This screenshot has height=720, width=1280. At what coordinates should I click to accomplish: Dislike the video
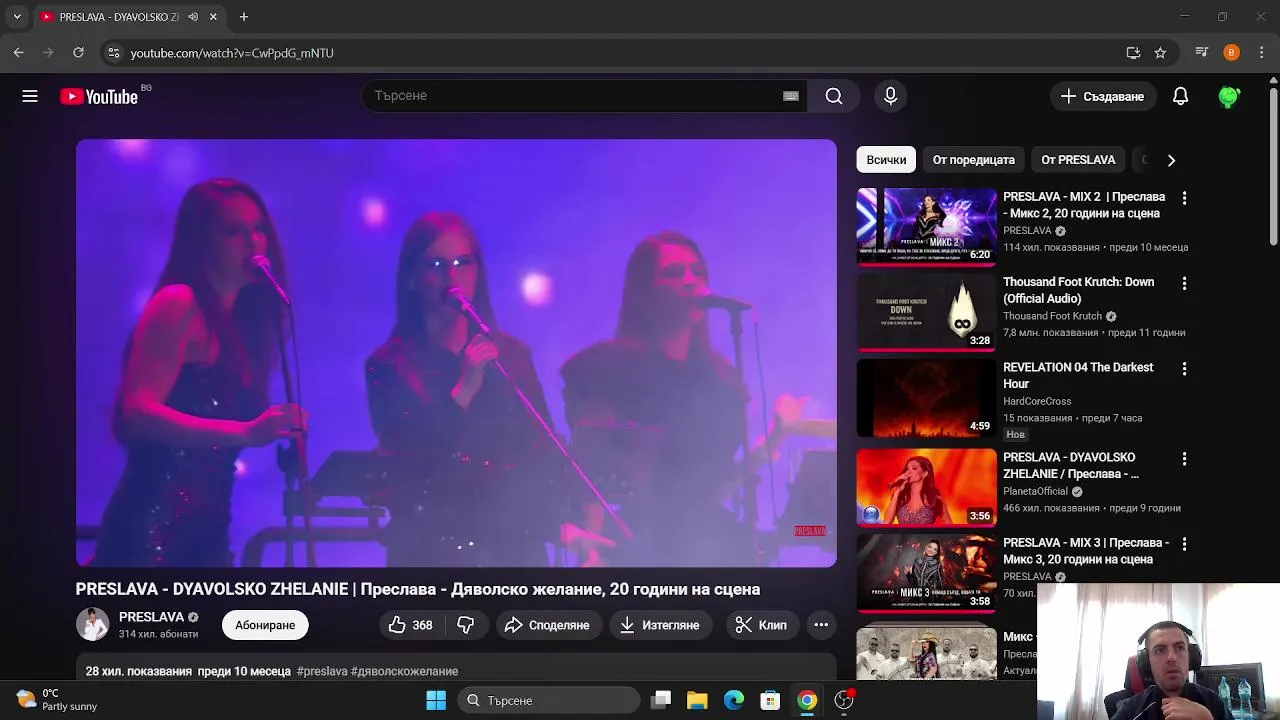pos(466,625)
